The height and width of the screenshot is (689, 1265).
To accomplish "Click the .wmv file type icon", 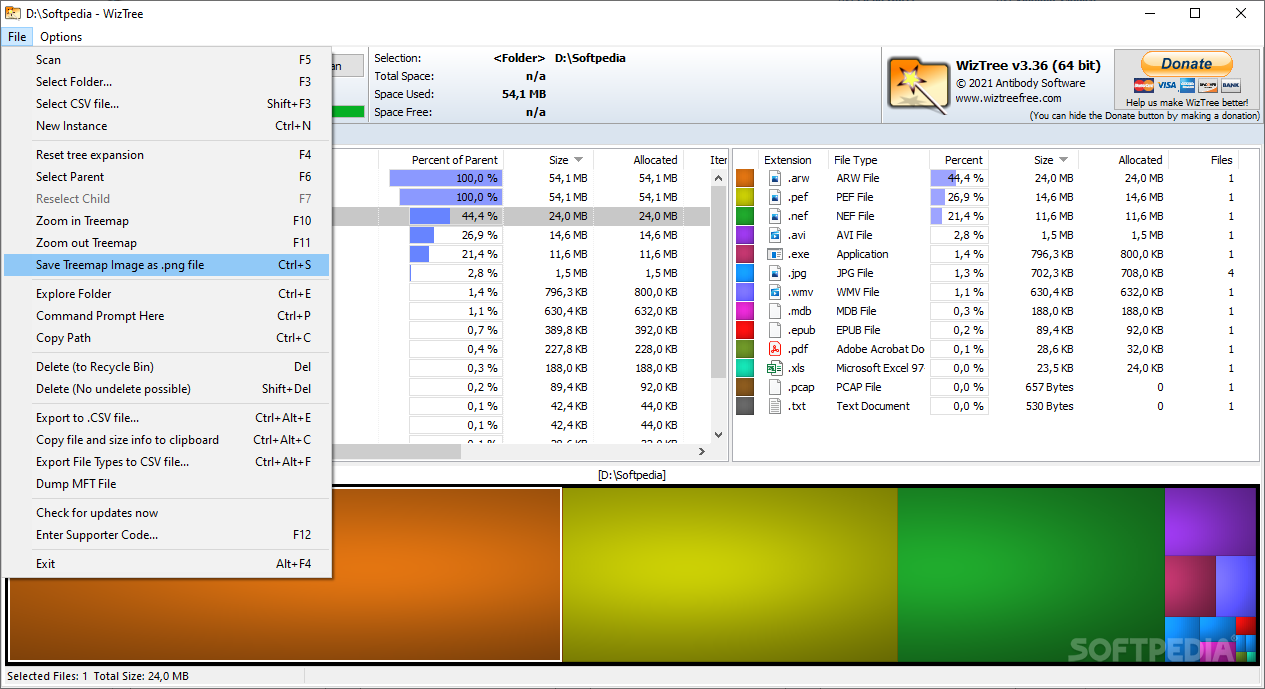I will (x=775, y=292).
